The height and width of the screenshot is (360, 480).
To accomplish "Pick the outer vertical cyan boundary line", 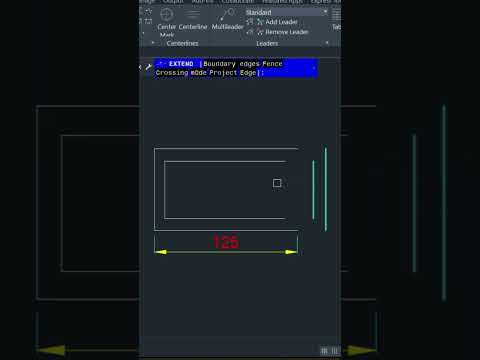I will pyautogui.click(x=326, y=189).
